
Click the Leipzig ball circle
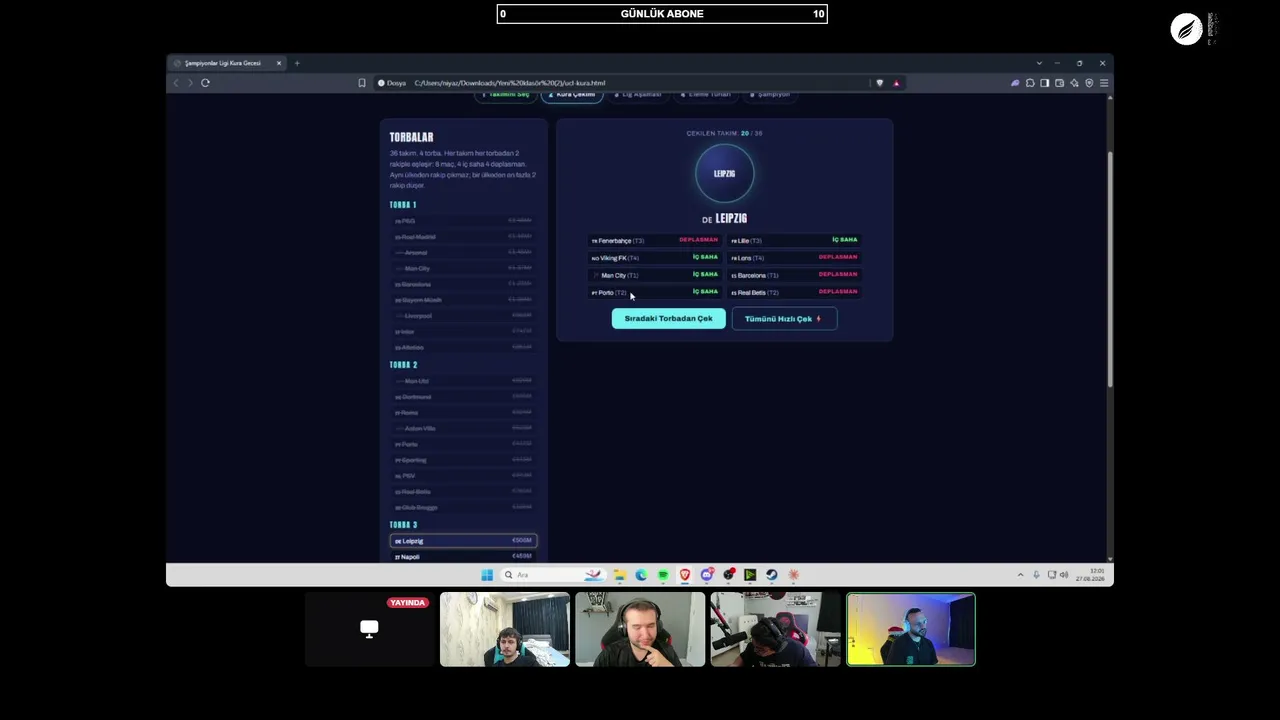725,173
